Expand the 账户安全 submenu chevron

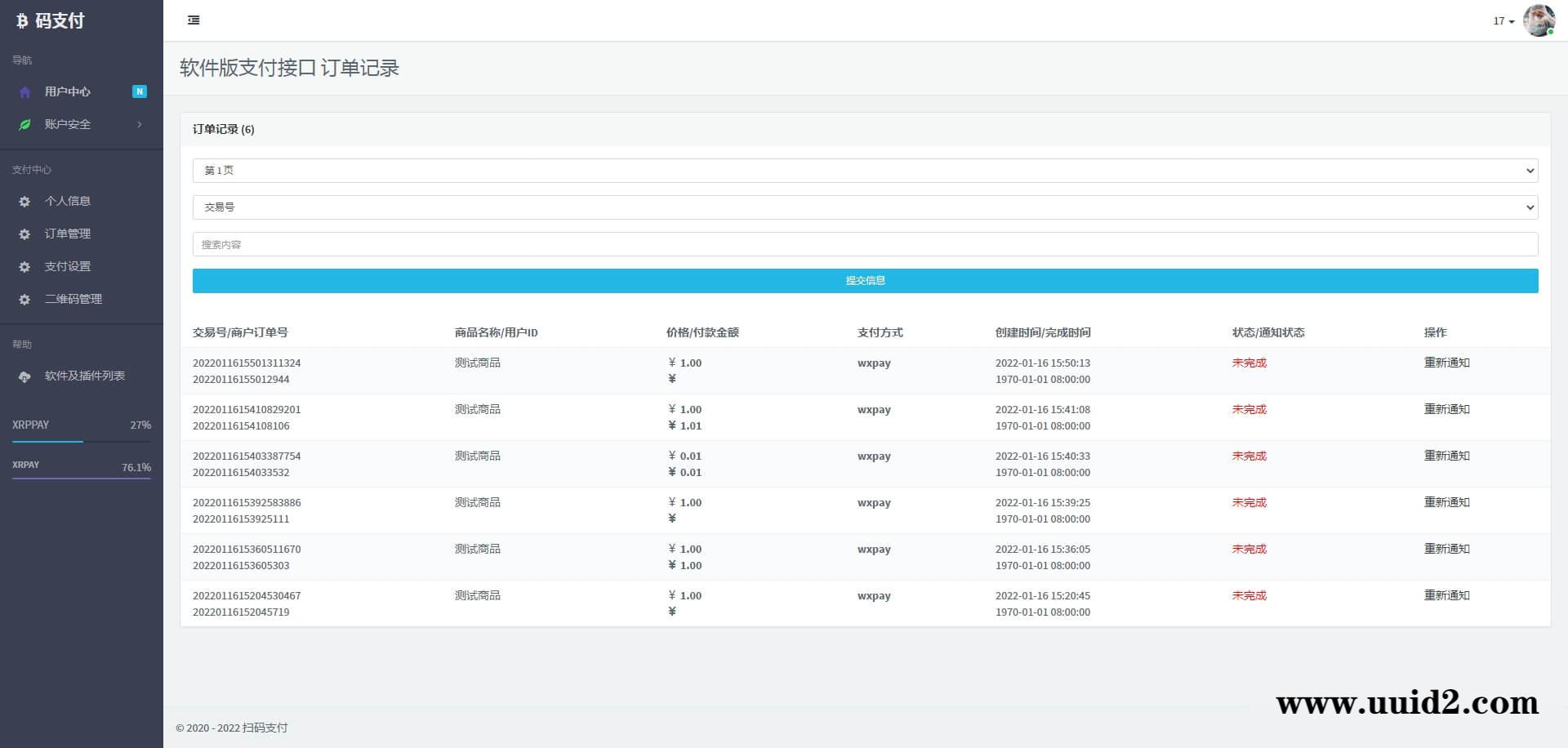(x=140, y=124)
